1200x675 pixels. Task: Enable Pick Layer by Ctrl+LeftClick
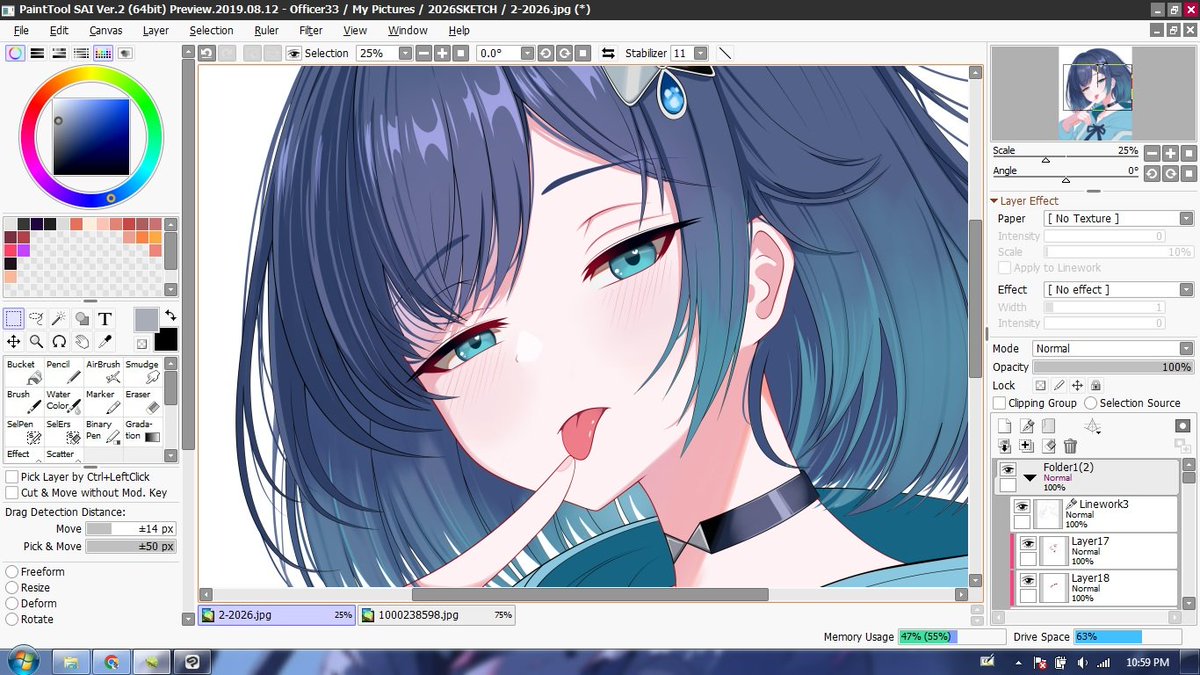(13, 477)
